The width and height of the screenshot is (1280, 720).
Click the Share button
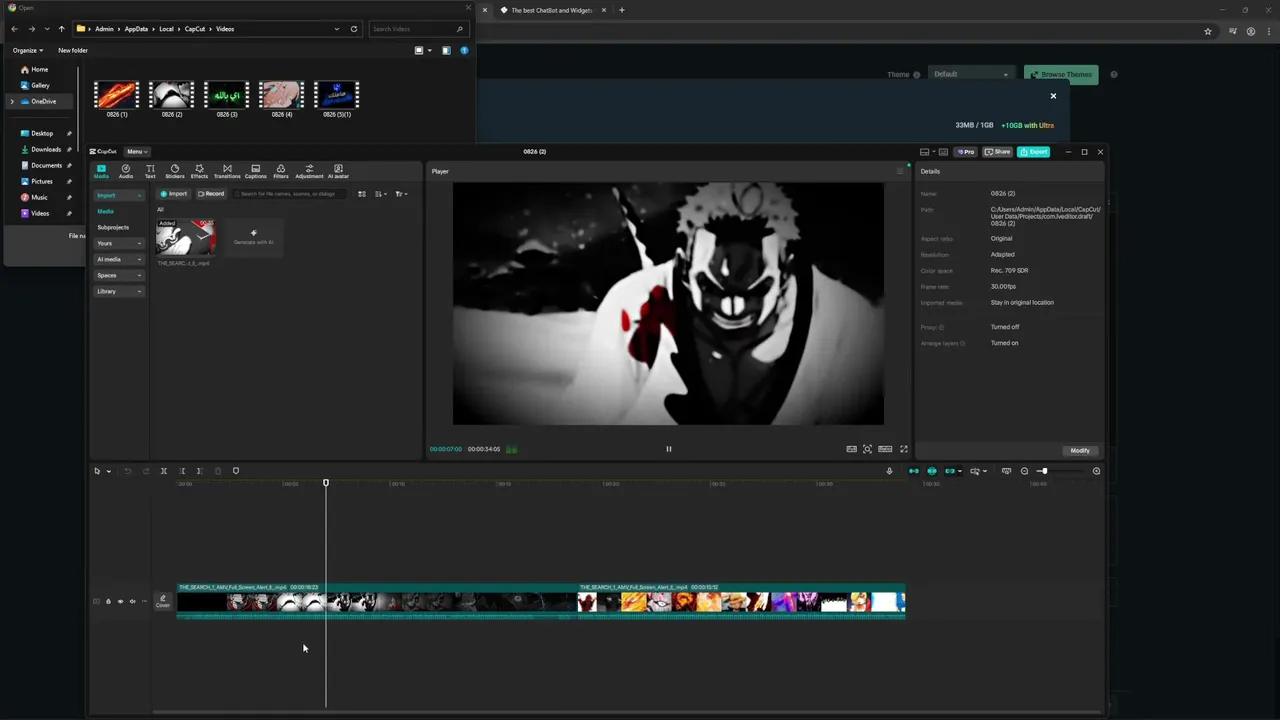click(x=997, y=152)
